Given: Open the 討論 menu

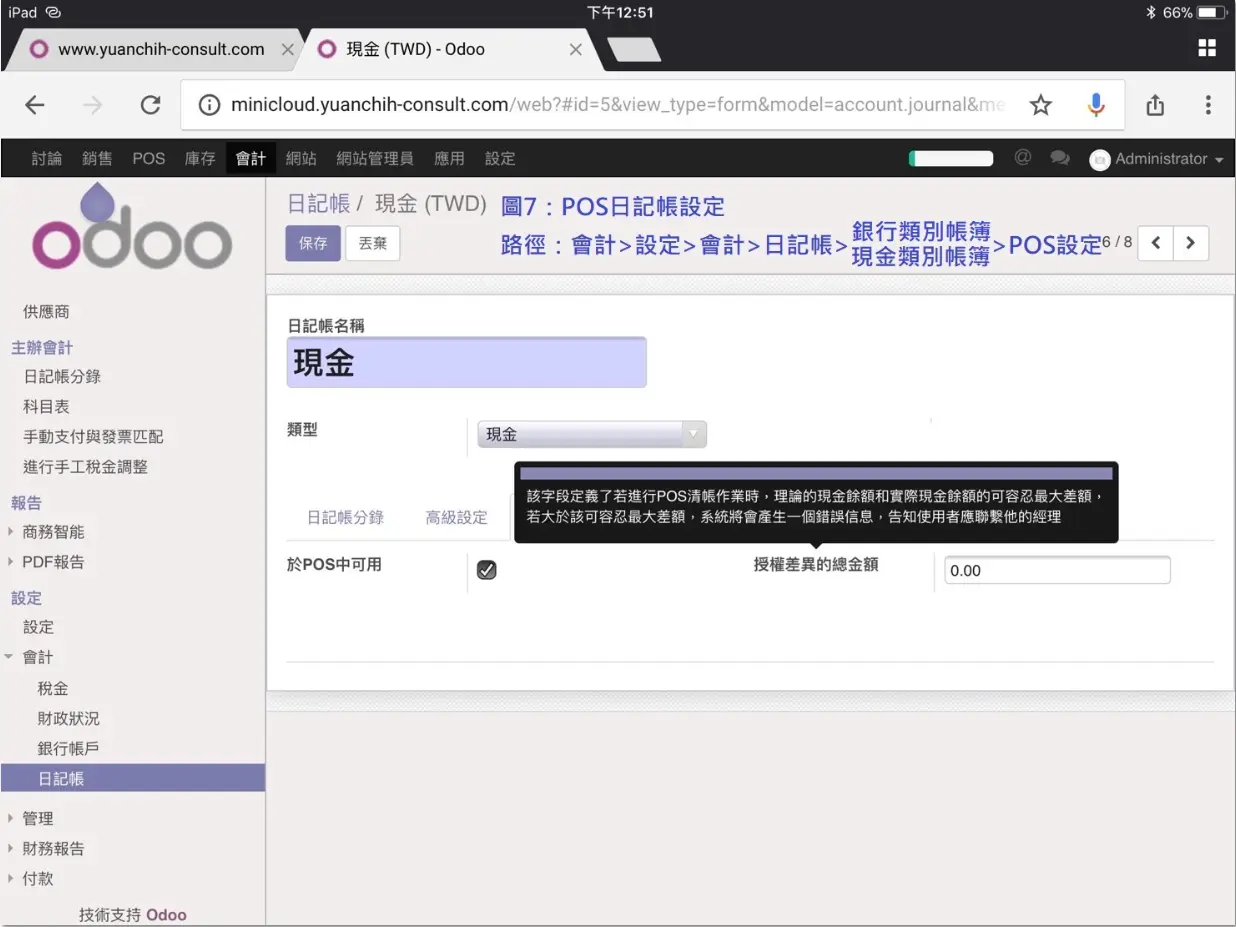Looking at the screenshot, I should (x=46, y=158).
